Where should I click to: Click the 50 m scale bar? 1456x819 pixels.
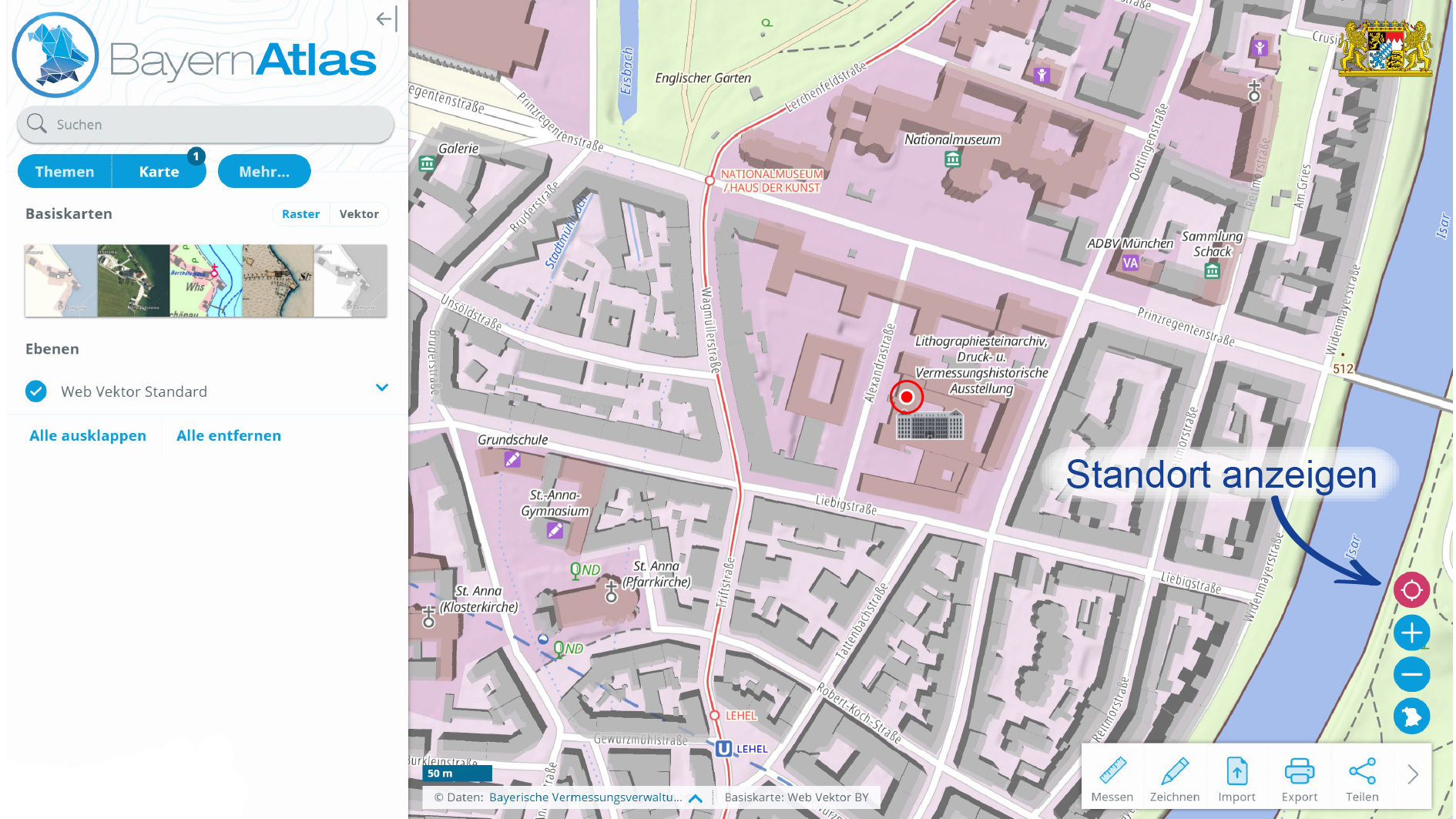click(x=458, y=773)
